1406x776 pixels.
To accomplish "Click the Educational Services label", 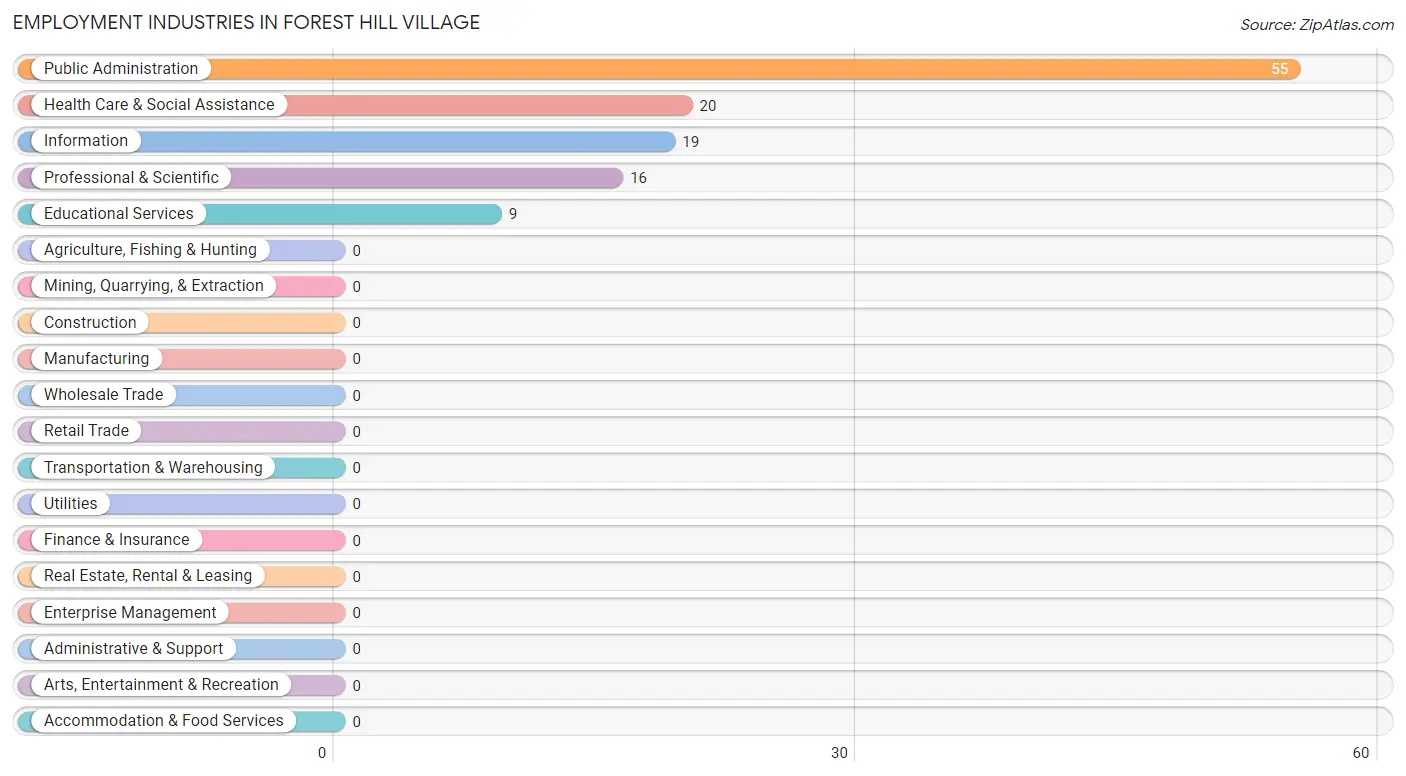I will 119,214.
